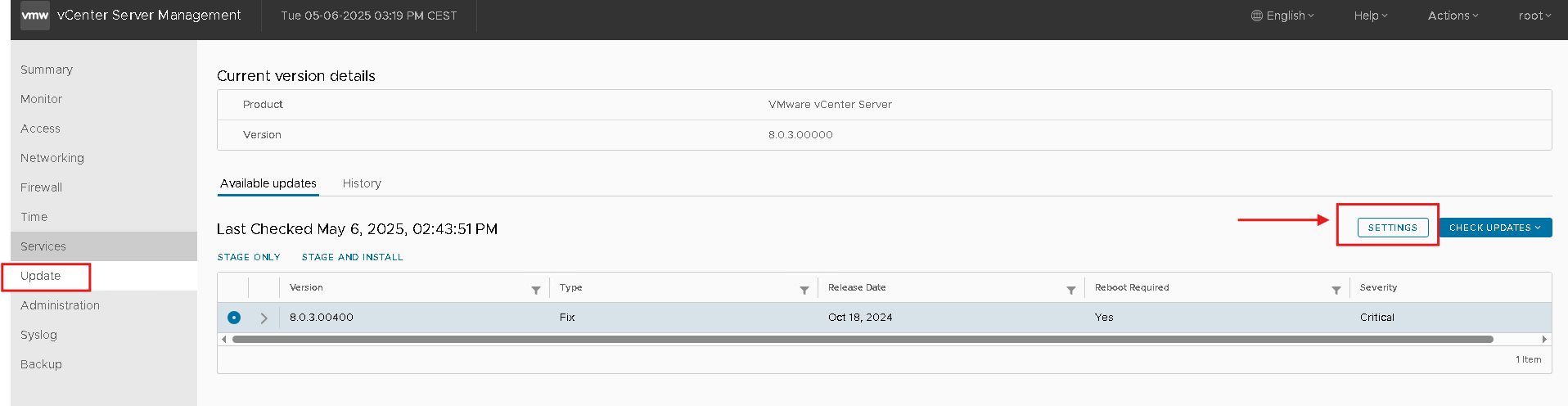Filter the Version column
1568x406 pixels.
536,290
